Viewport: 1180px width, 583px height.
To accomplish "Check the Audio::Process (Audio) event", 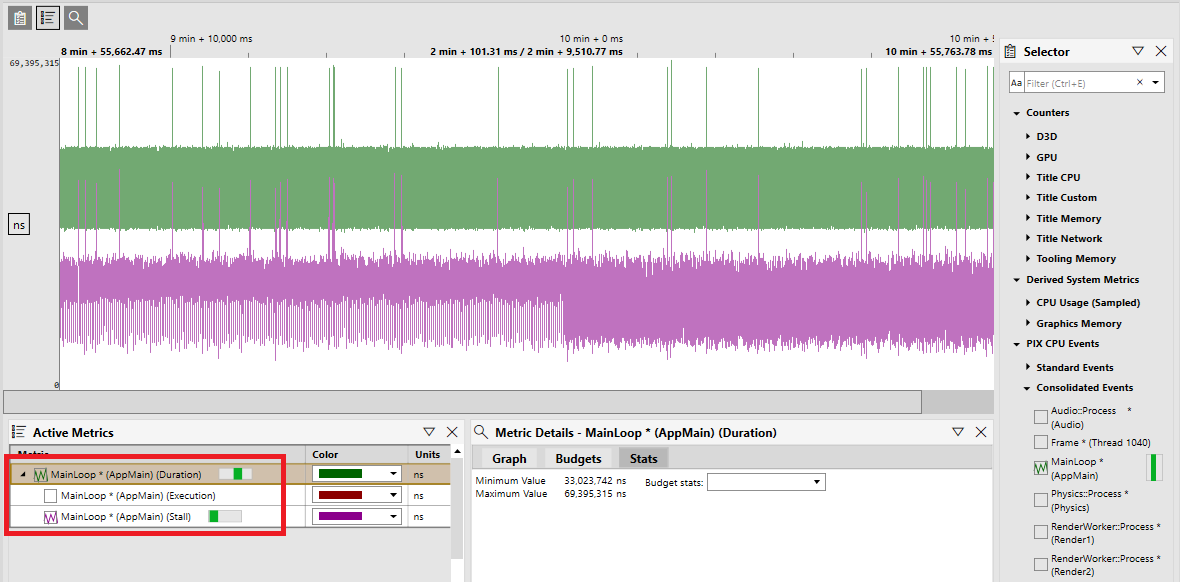I will pyautogui.click(x=1041, y=418).
